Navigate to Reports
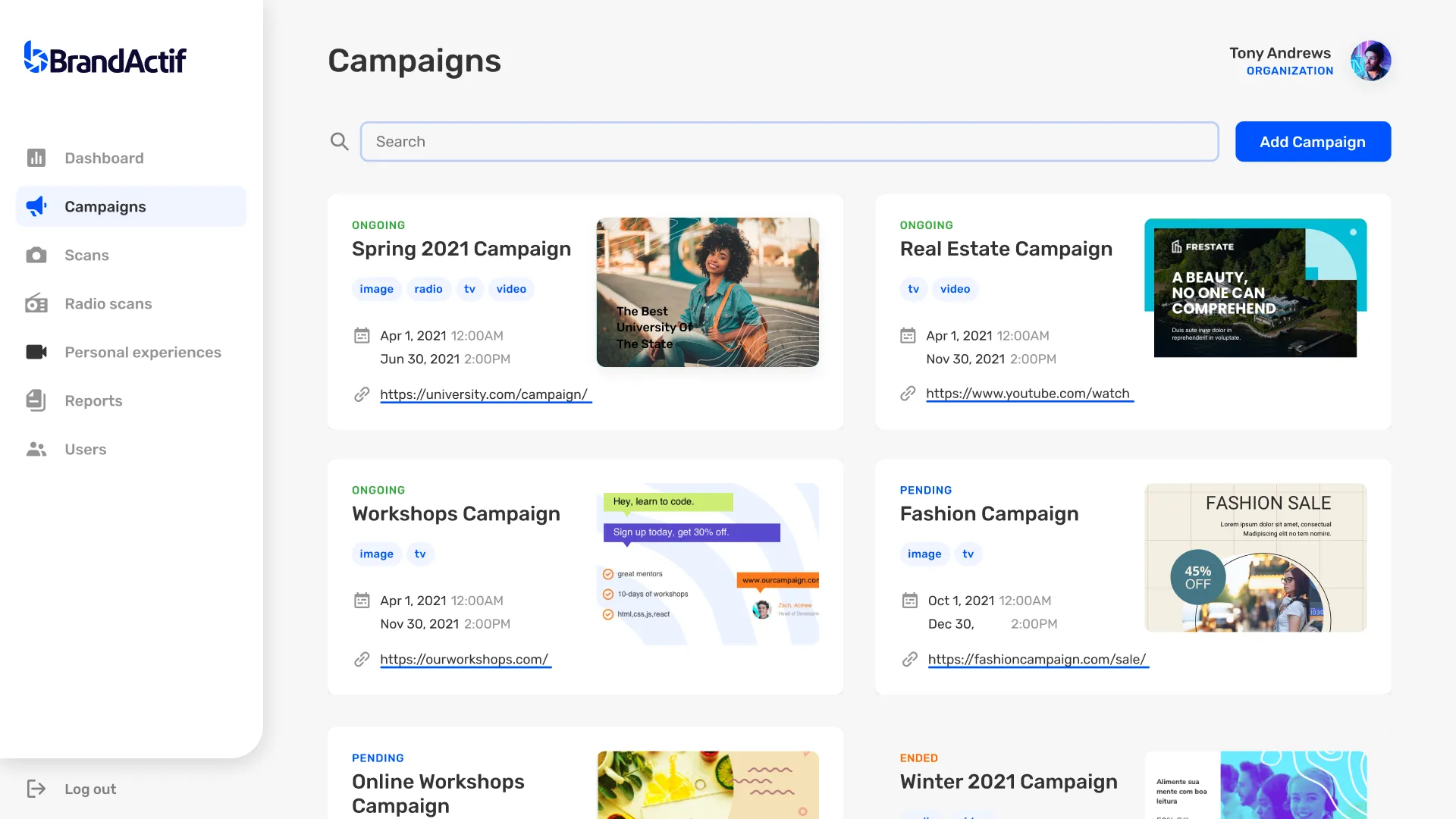This screenshot has height=819, width=1456. pos(131,400)
